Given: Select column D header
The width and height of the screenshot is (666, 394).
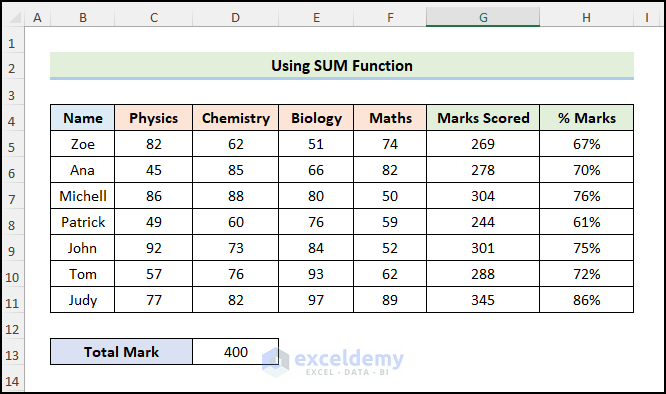Looking at the screenshot, I should point(235,17).
